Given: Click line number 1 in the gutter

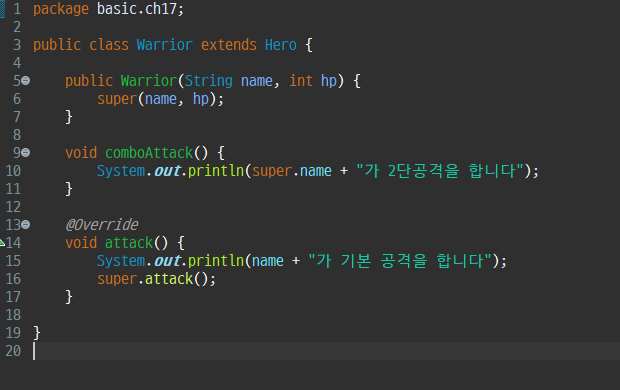Looking at the screenshot, I should coord(17,9).
